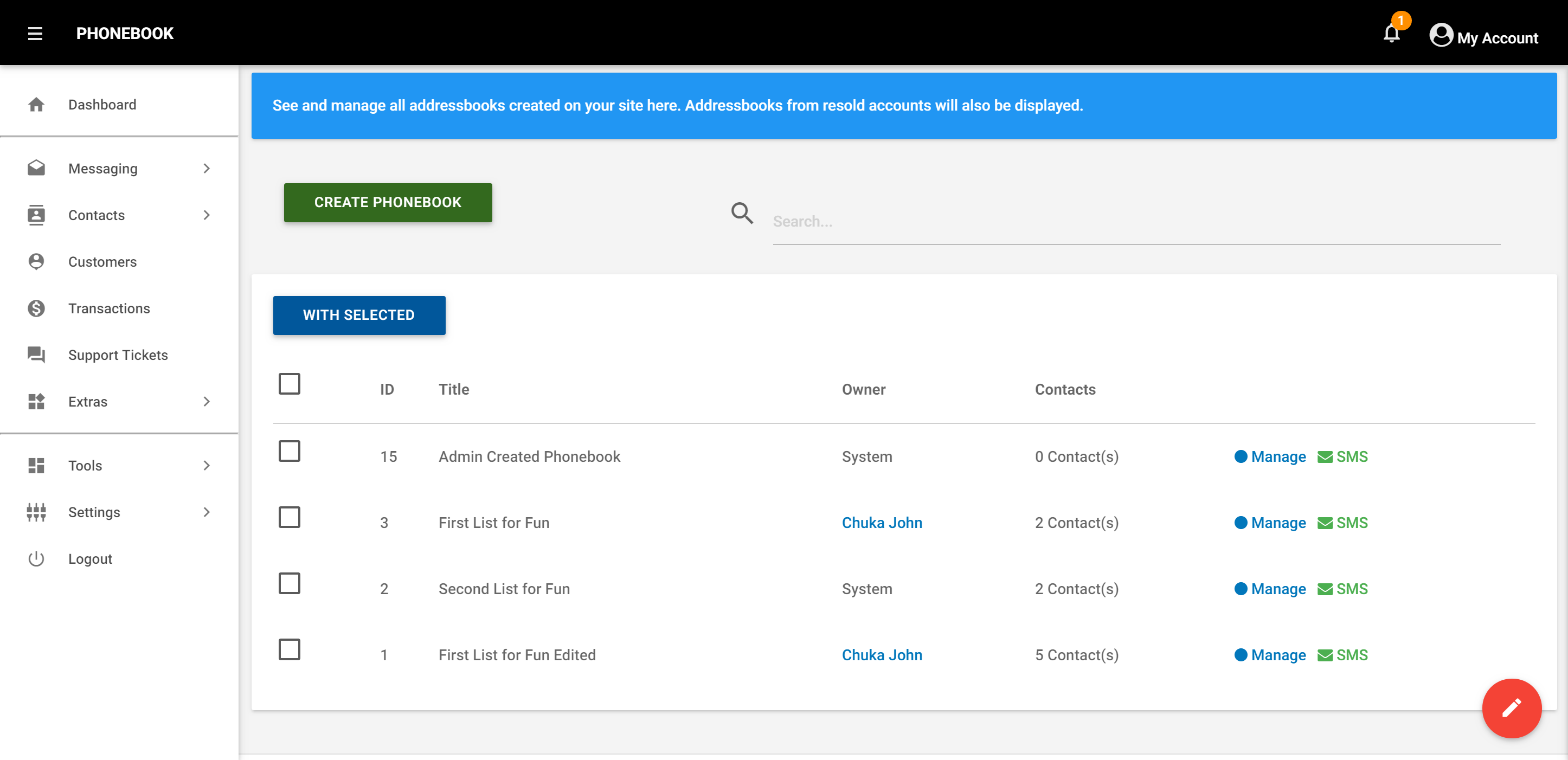Click the Create Phonebook button
The height and width of the screenshot is (760, 1568).
[388, 203]
